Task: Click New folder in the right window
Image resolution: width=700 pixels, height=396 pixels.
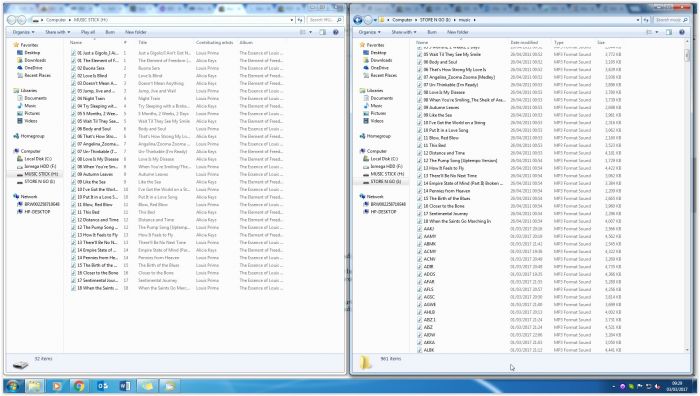Action: point(458,32)
